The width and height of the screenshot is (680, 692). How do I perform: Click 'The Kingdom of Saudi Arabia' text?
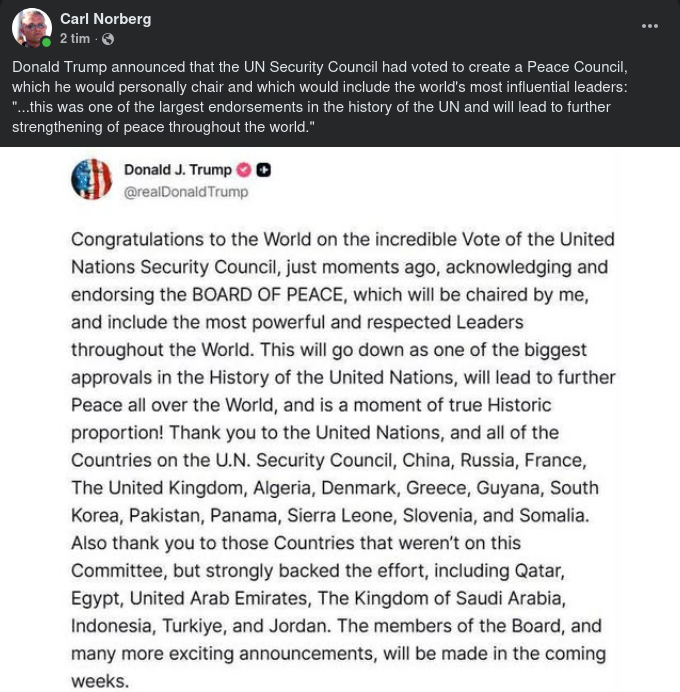point(432,598)
